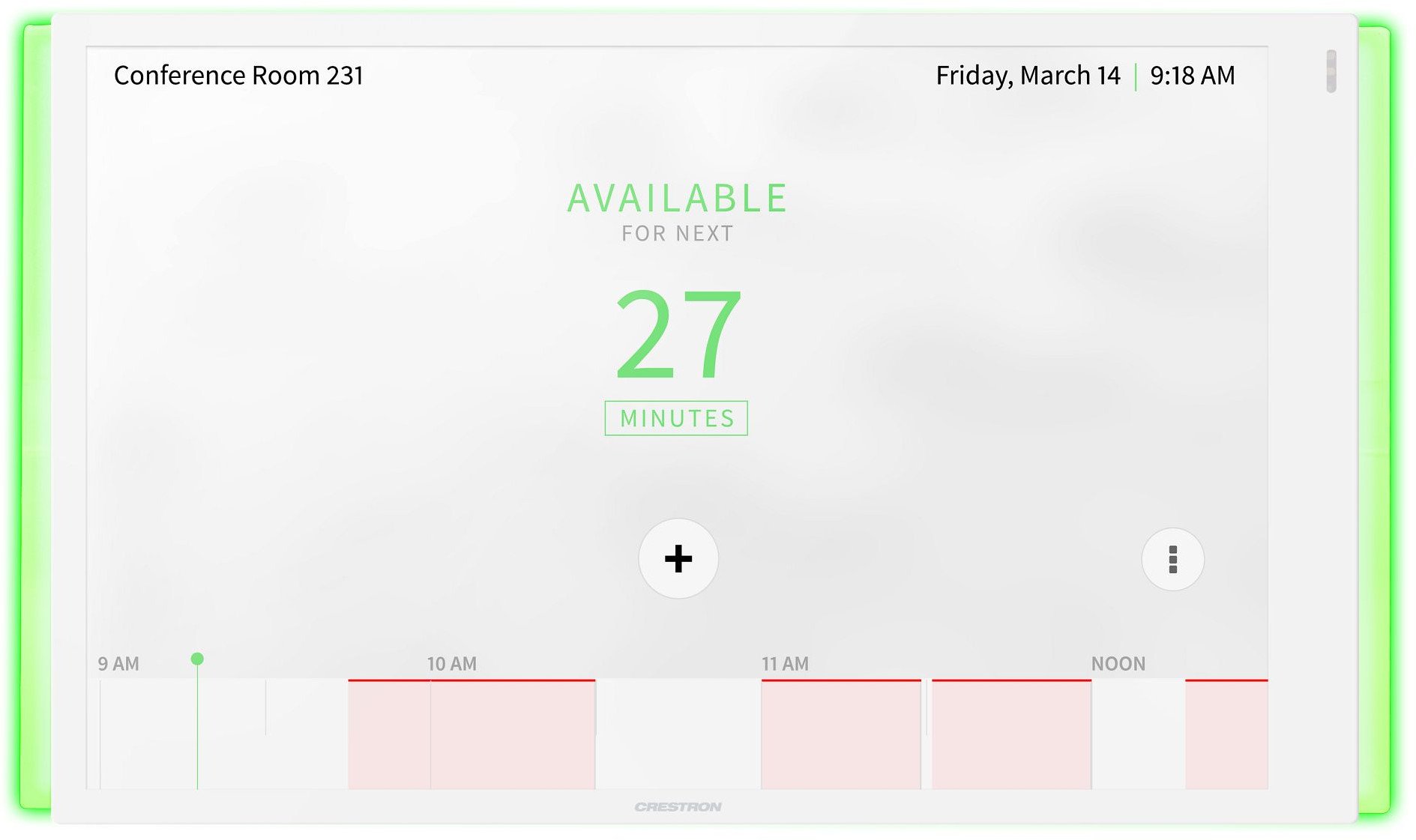The image size is (1416, 840).
Task: Pick the free slot just before 11 AM
Action: coord(678,734)
